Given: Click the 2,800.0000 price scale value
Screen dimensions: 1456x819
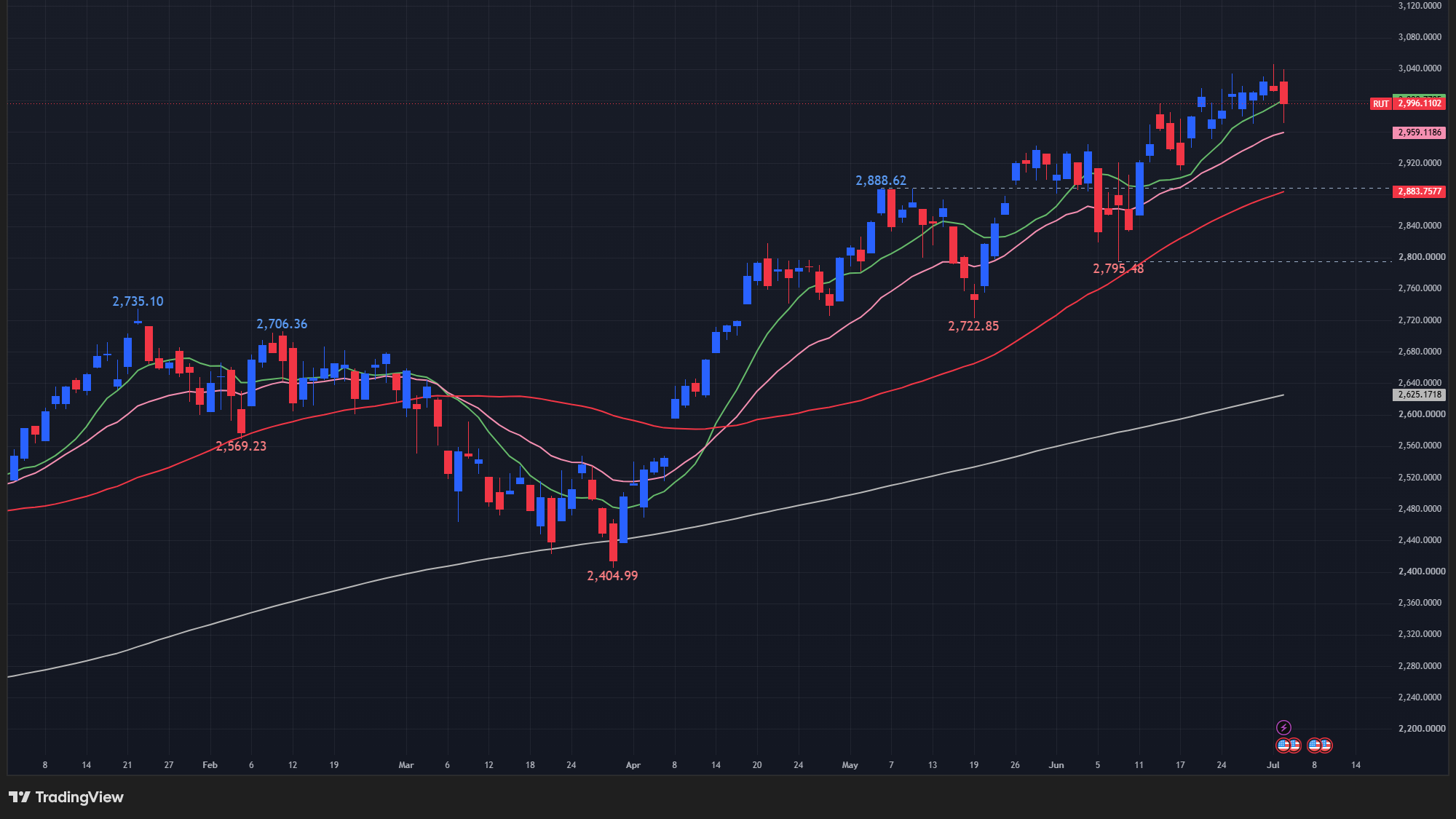Looking at the screenshot, I should (1421, 257).
